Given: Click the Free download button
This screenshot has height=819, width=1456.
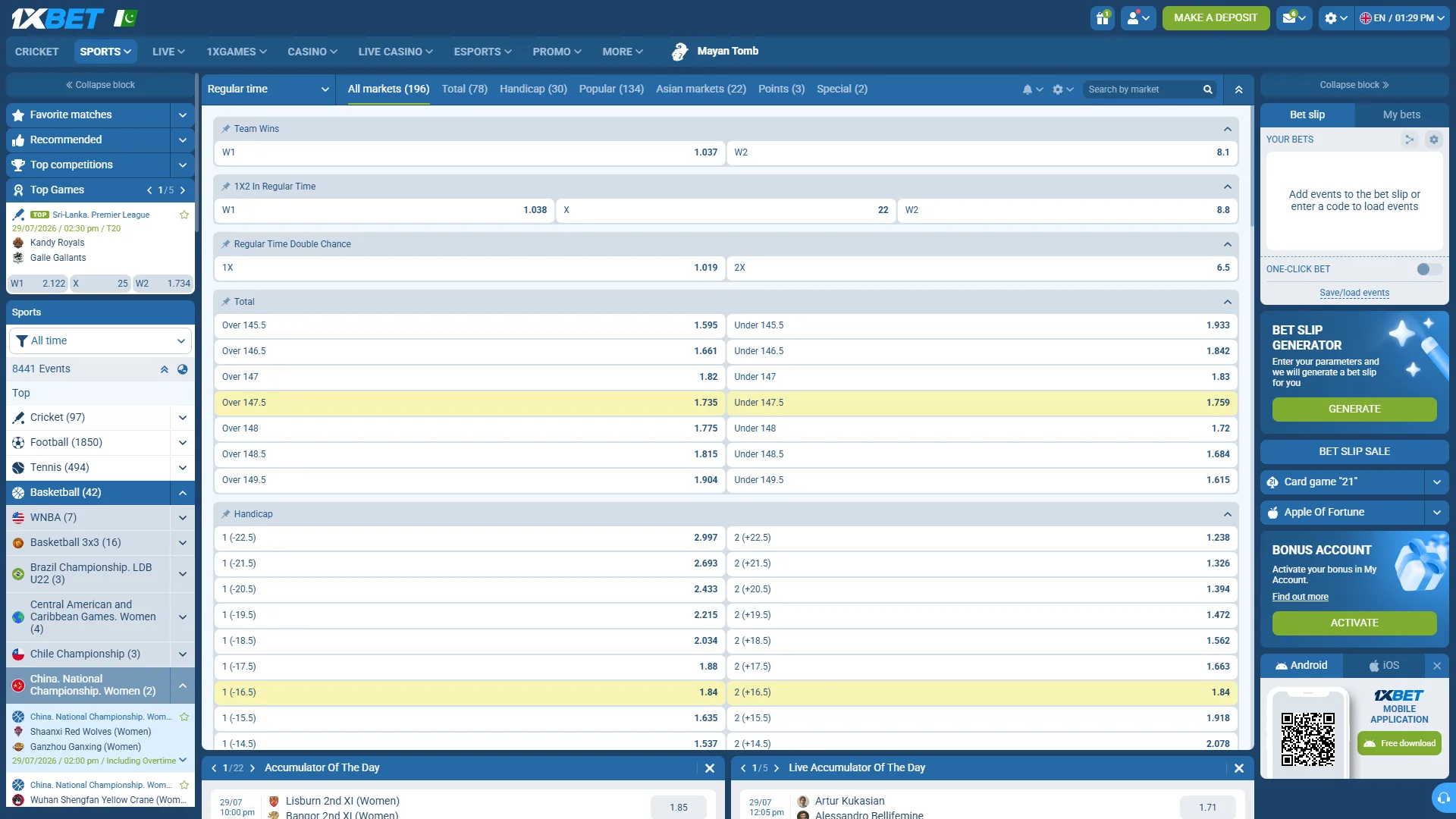Looking at the screenshot, I should (x=1399, y=744).
